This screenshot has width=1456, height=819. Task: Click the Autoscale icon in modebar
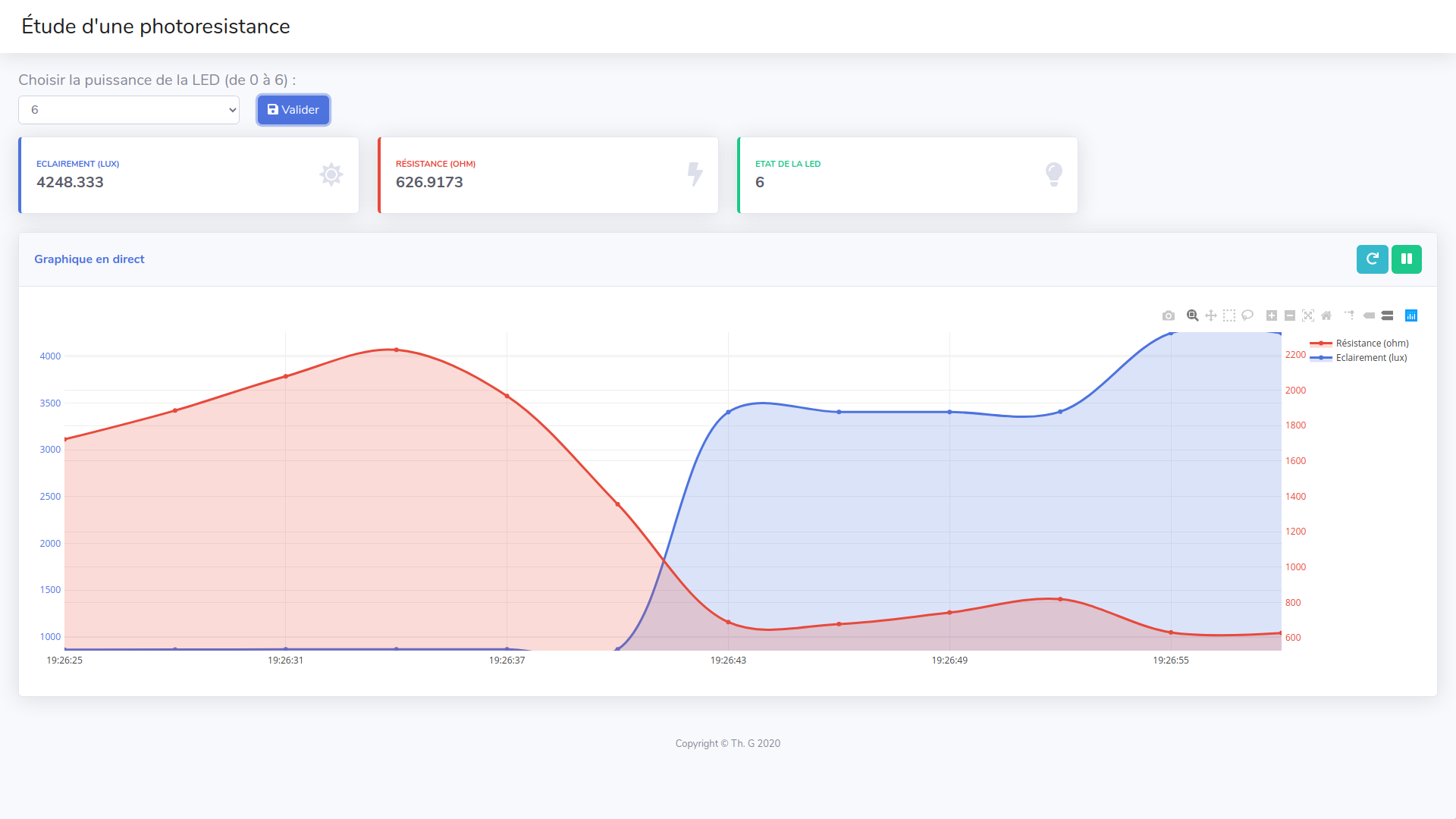pyautogui.click(x=1308, y=315)
